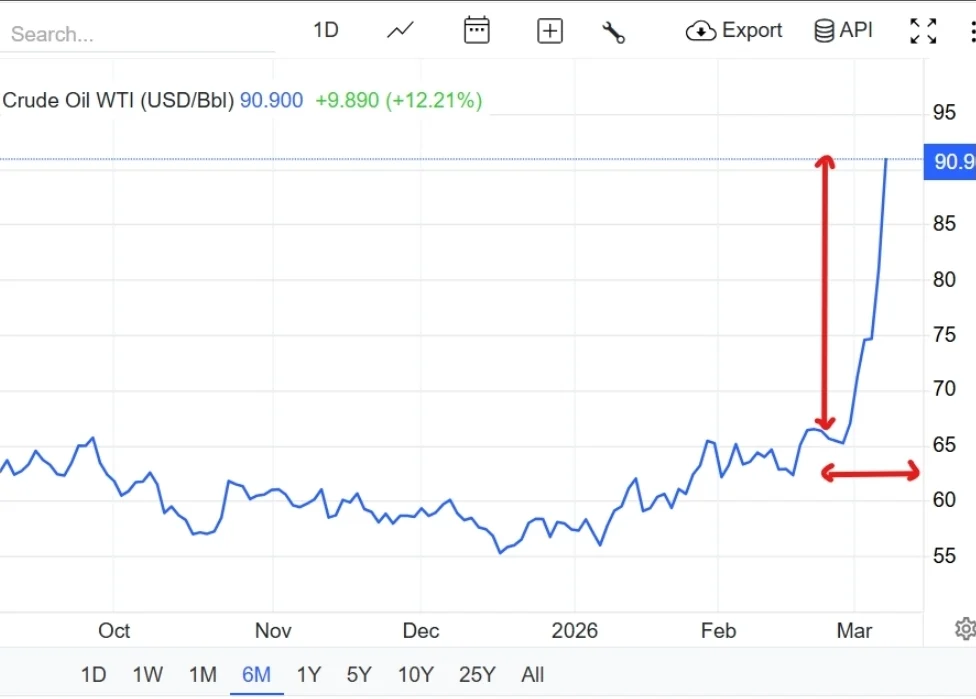Switch to the 1Y time range
This screenshot has width=976, height=699.
(x=309, y=674)
